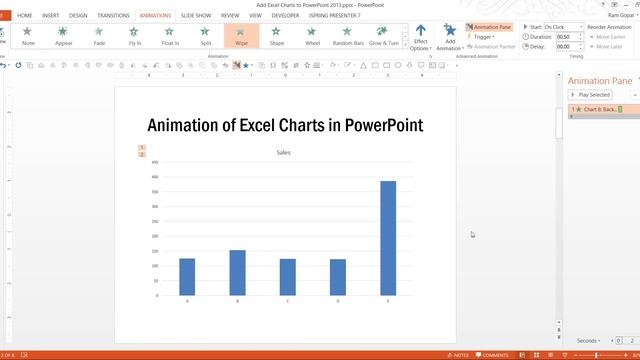The height and width of the screenshot is (360, 640).
Task: Open the DESIGN ribbon tab
Action: (x=78, y=16)
